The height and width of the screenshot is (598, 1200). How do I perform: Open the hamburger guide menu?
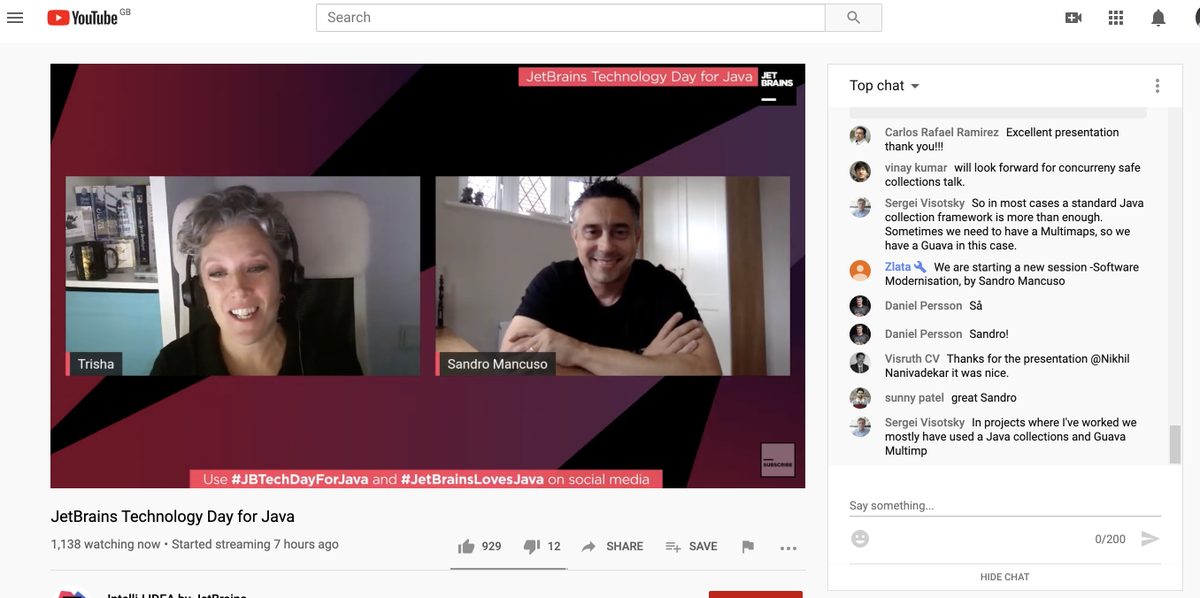click(15, 18)
